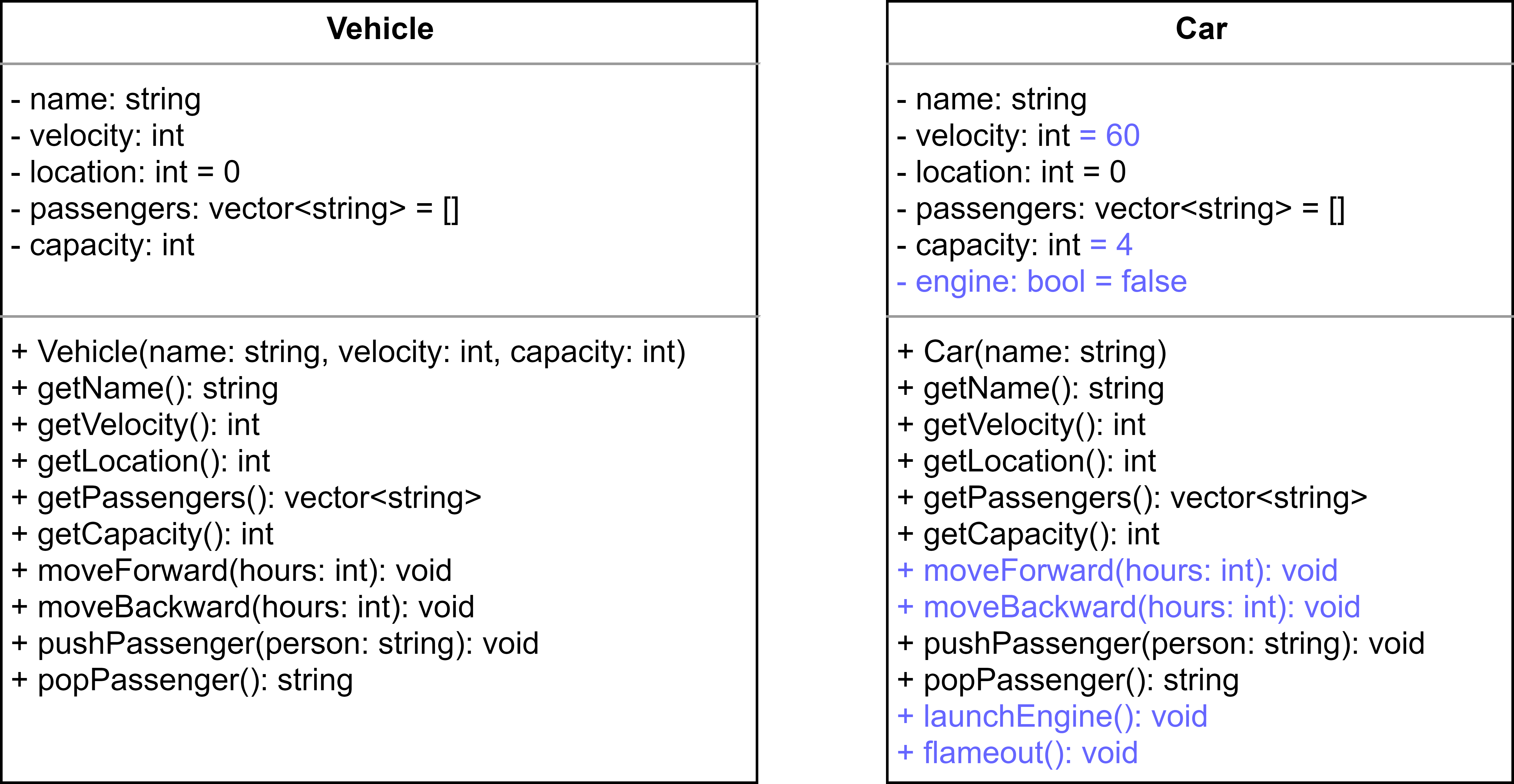The height and width of the screenshot is (784, 1514).
Task: Click Vehicle's 'getVelocity(): int' method
Action: point(135,425)
